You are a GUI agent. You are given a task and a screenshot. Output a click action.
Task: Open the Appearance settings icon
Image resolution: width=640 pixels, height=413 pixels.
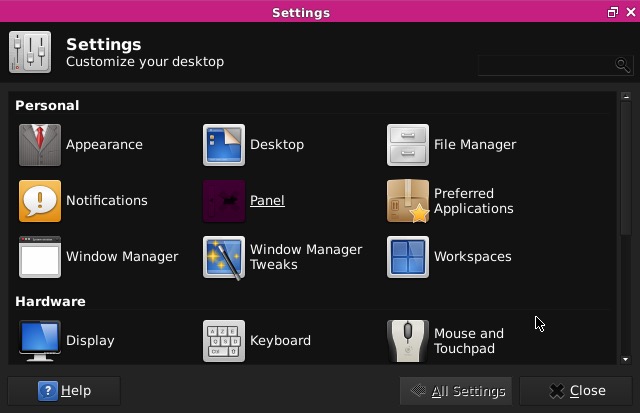40,145
